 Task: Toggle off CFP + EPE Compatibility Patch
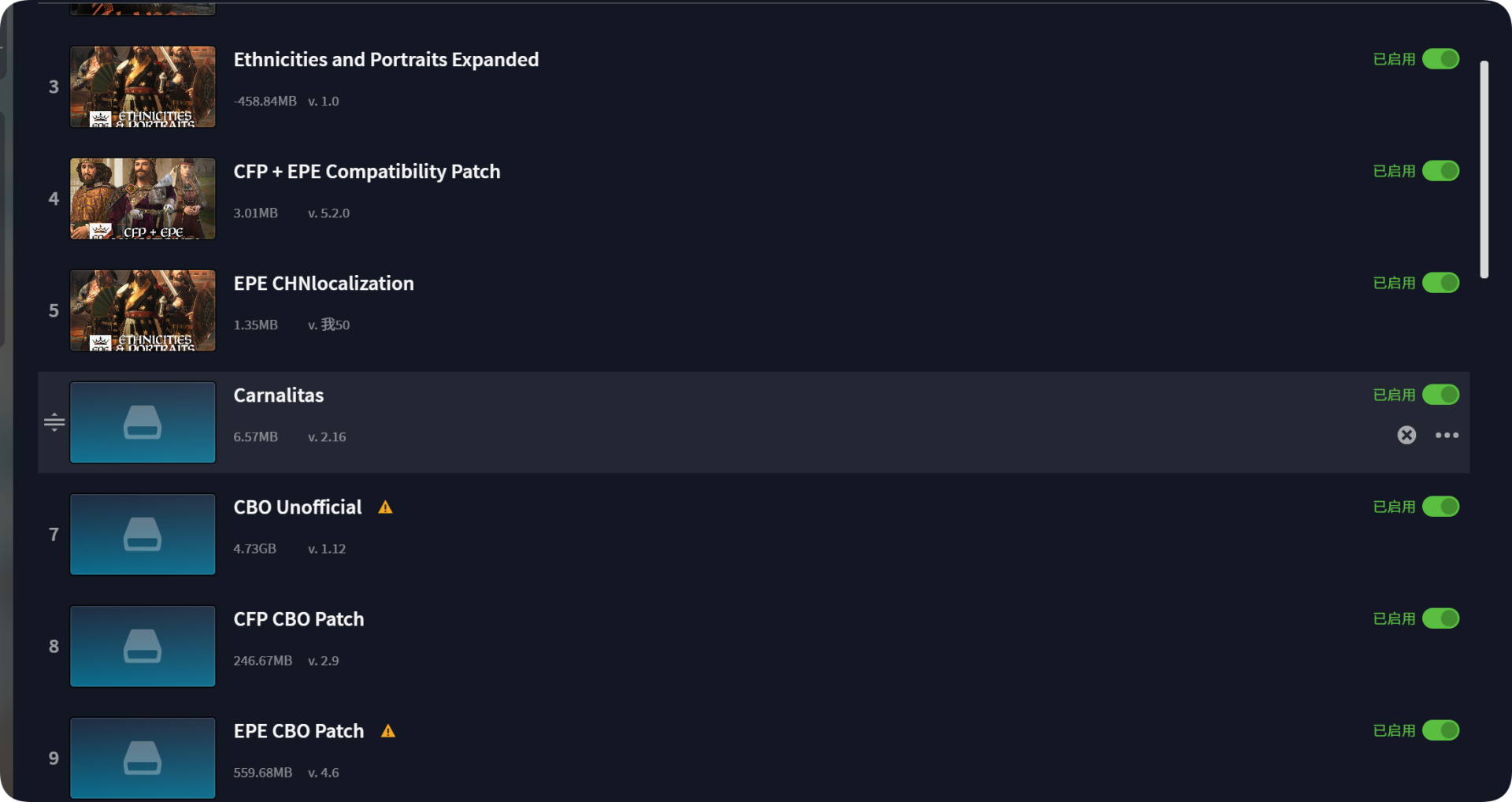tap(1440, 171)
